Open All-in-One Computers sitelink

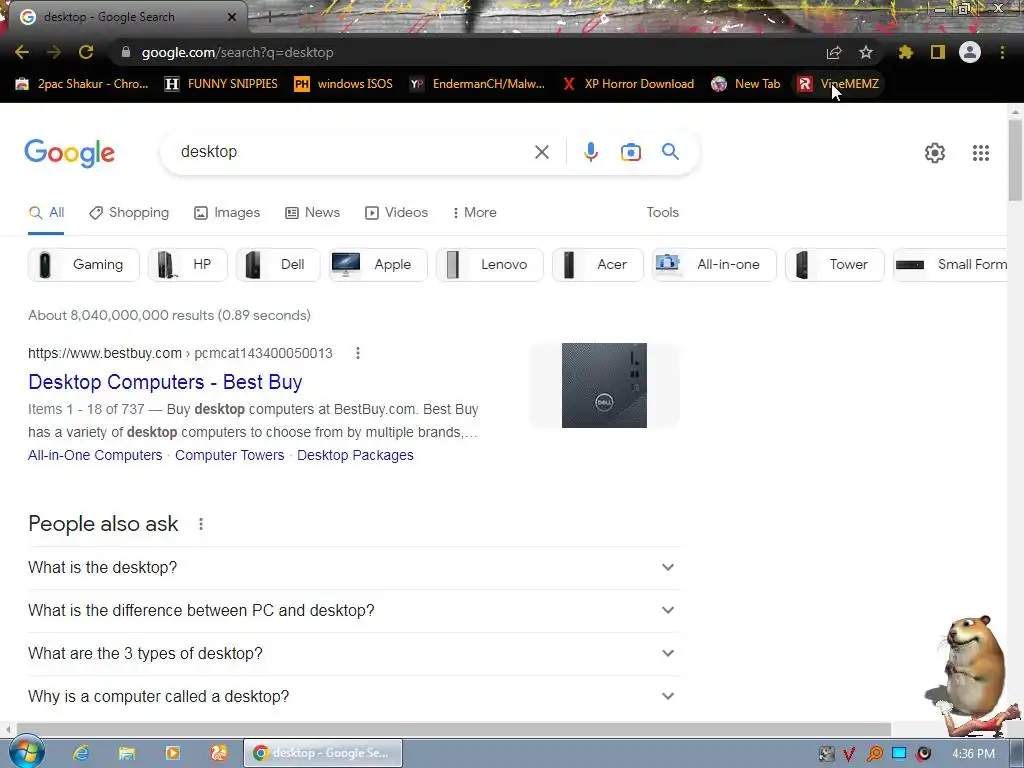pyautogui.click(x=95, y=455)
